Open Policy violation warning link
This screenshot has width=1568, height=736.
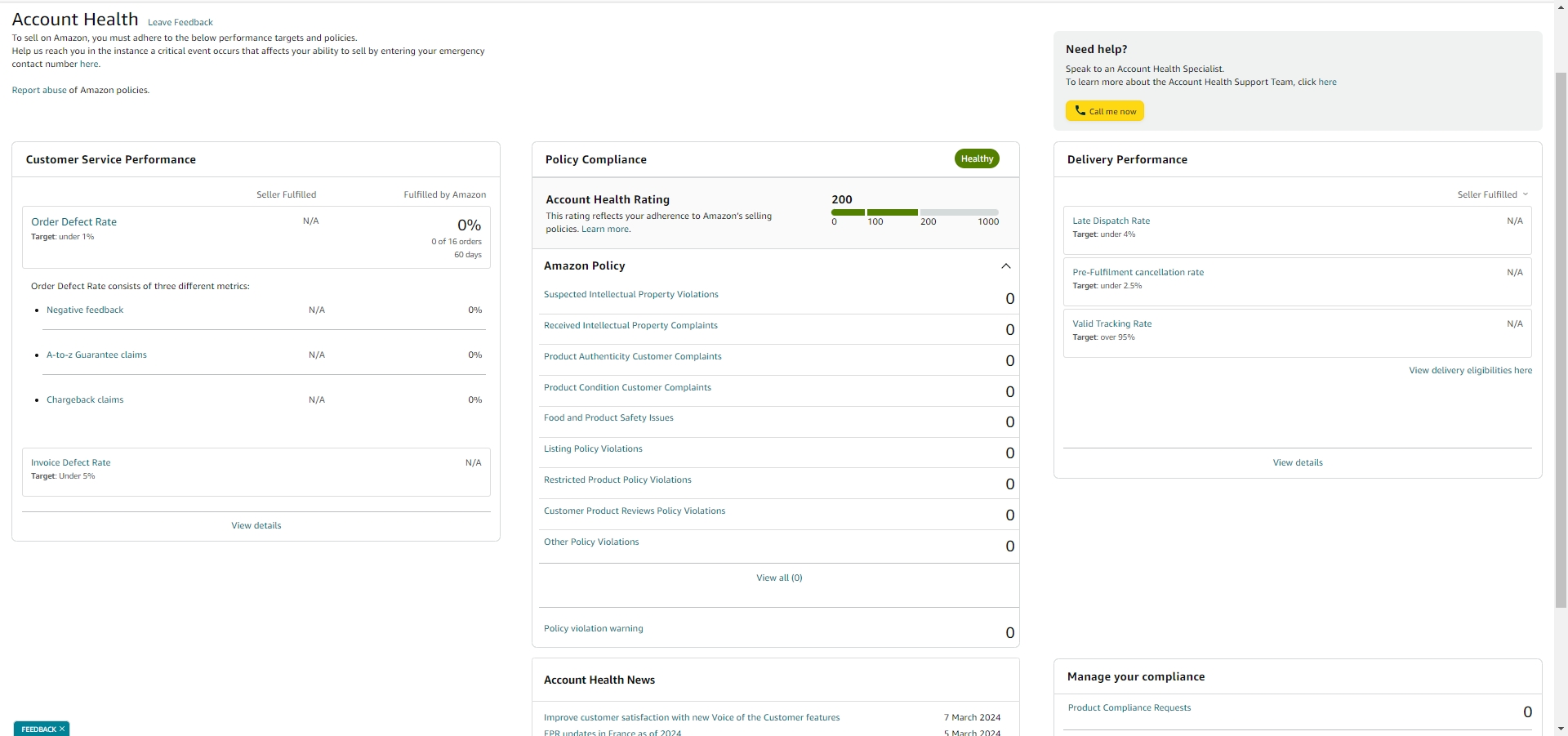(593, 628)
